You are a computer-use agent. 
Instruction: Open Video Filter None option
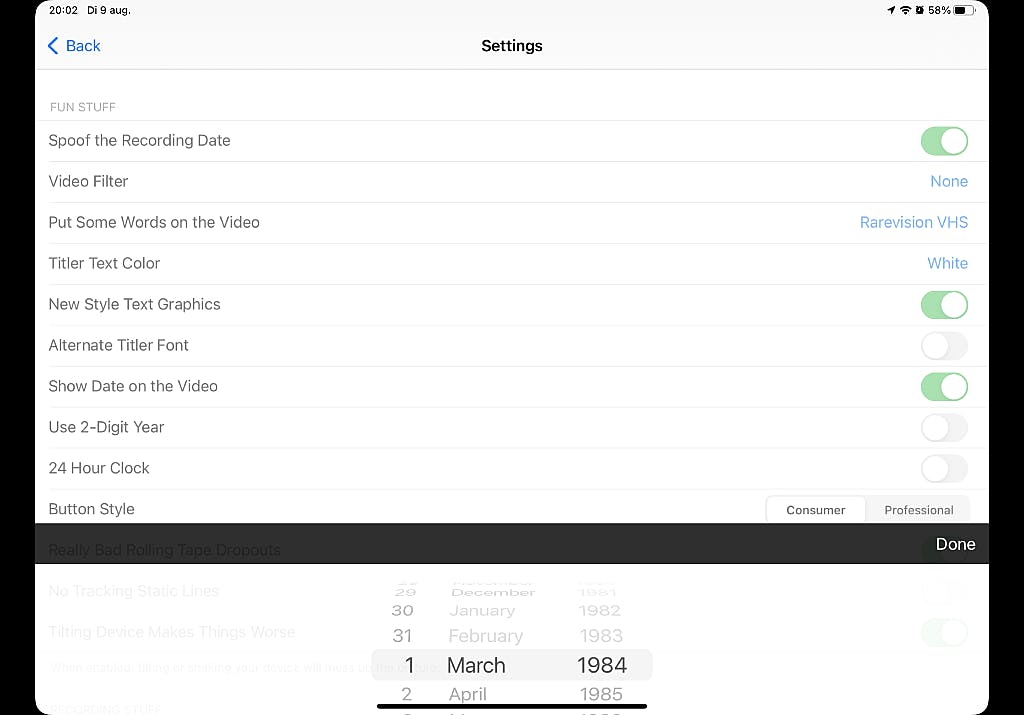coord(948,182)
